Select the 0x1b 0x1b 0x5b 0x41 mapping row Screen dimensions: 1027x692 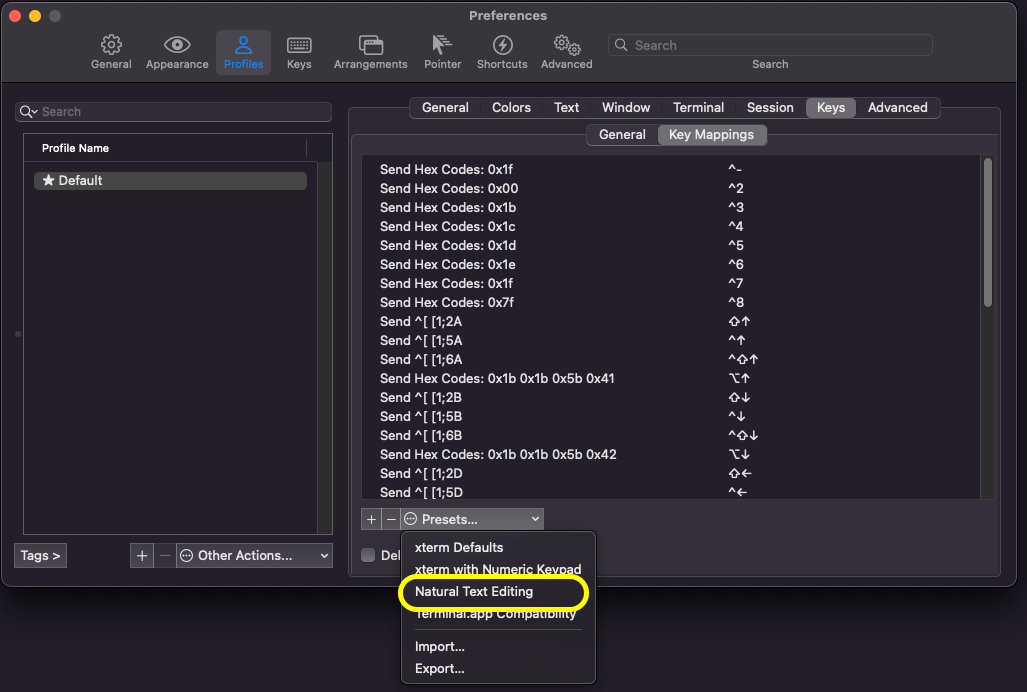click(x=671, y=378)
